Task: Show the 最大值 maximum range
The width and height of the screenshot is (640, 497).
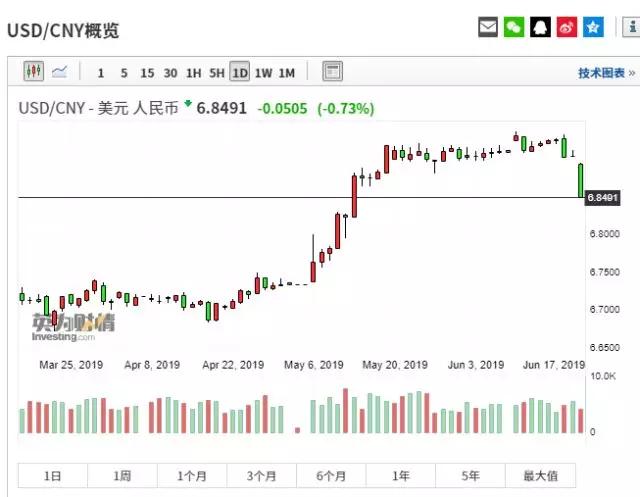Action: point(540,476)
